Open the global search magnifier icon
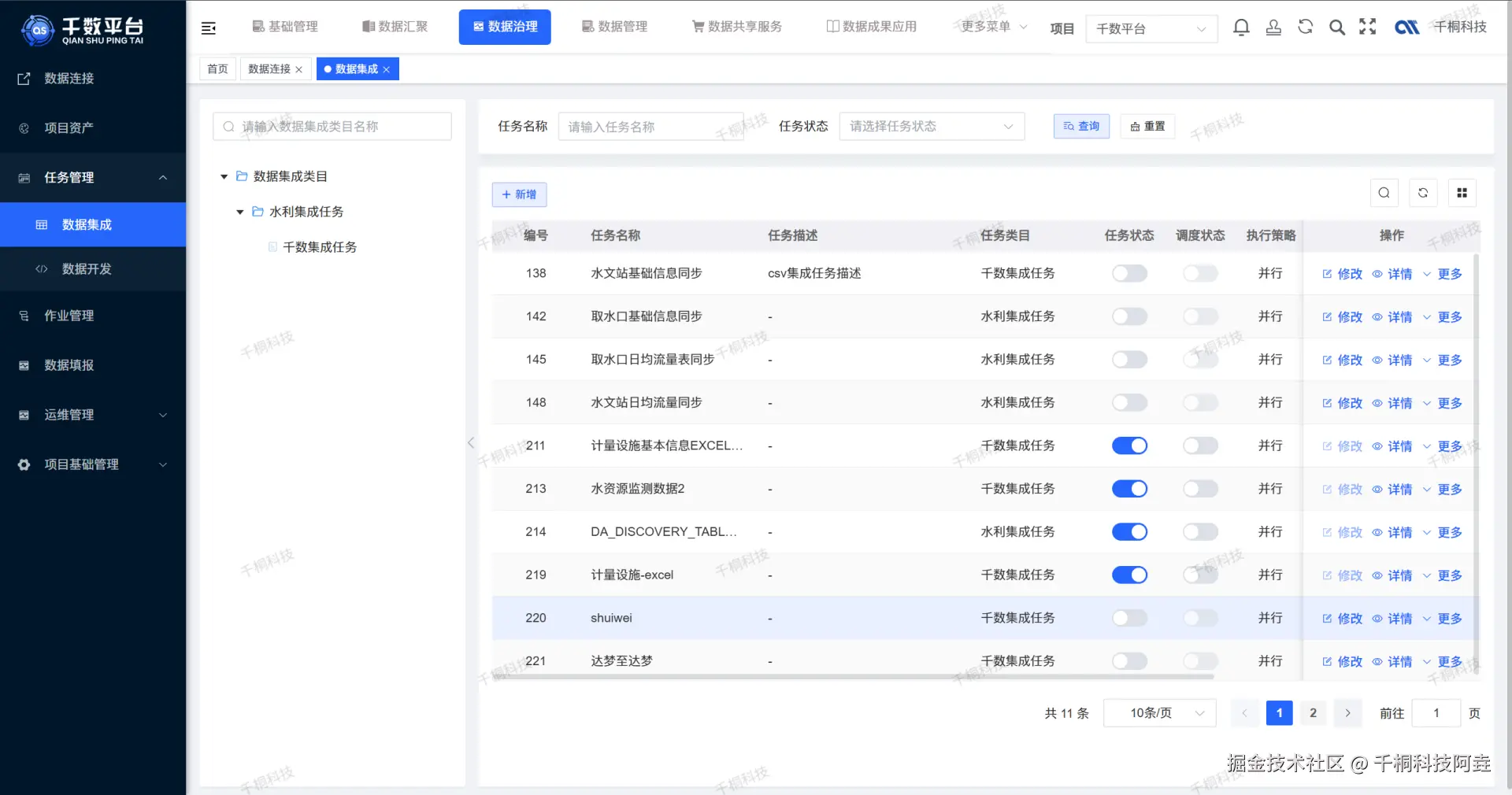This screenshot has width=1512, height=795. pyautogui.click(x=1337, y=27)
